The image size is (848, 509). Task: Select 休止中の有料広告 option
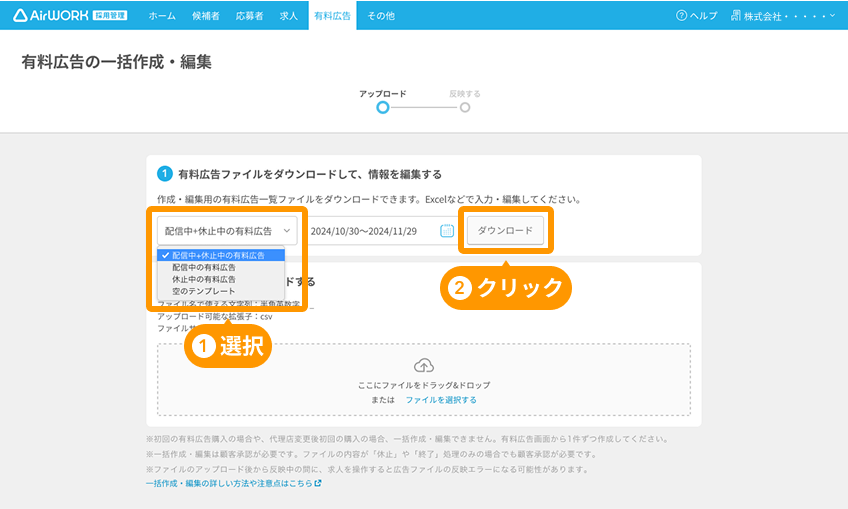[221, 279]
